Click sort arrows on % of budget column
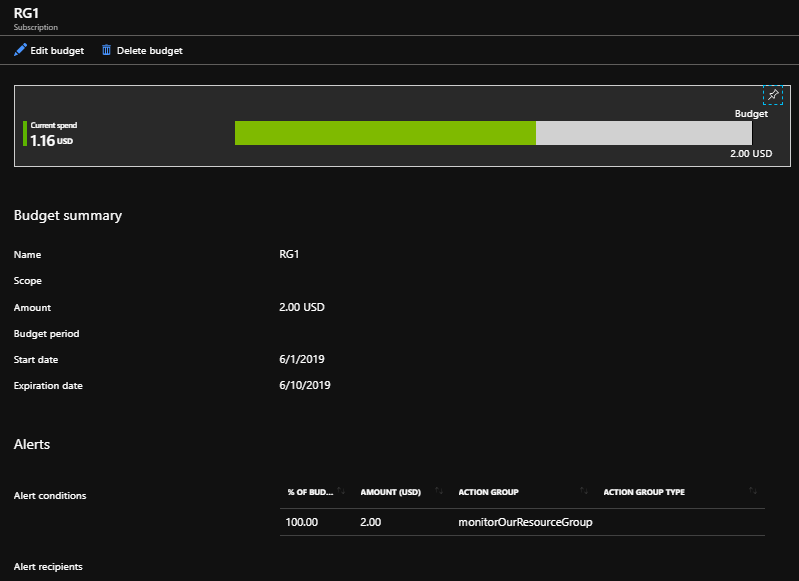The width and height of the screenshot is (799, 581). tap(341, 491)
